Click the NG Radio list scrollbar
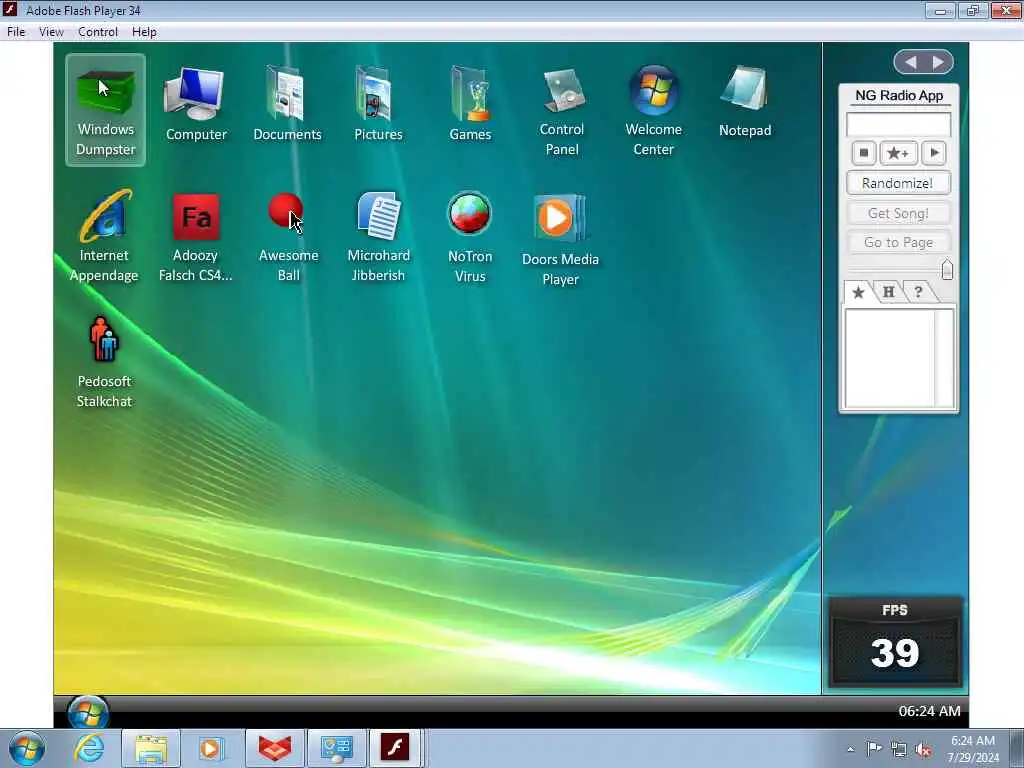The width and height of the screenshot is (1024, 768). (944, 359)
